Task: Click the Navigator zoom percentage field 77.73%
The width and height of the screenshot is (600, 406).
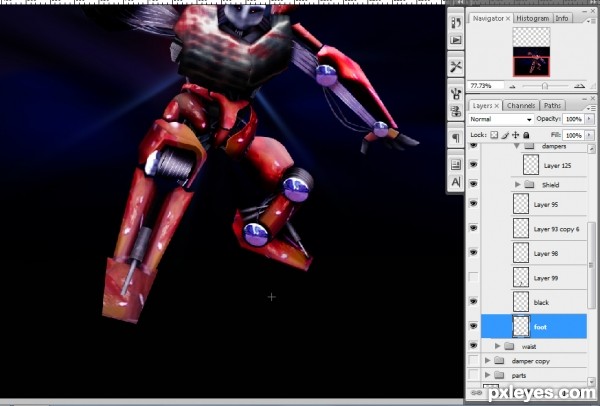Action: coord(485,86)
